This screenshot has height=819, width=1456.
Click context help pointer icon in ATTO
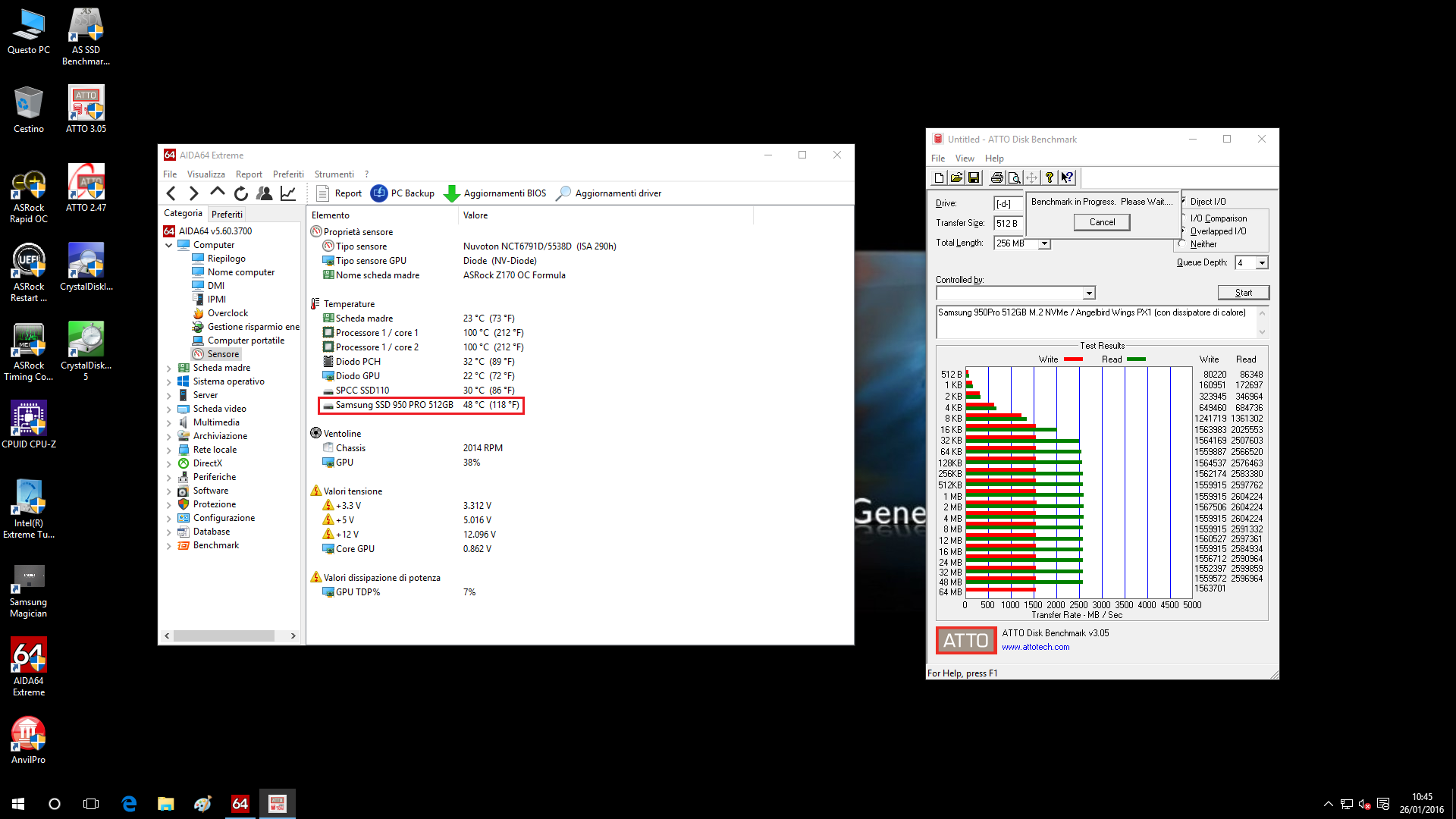click(x=1068, y=177)
